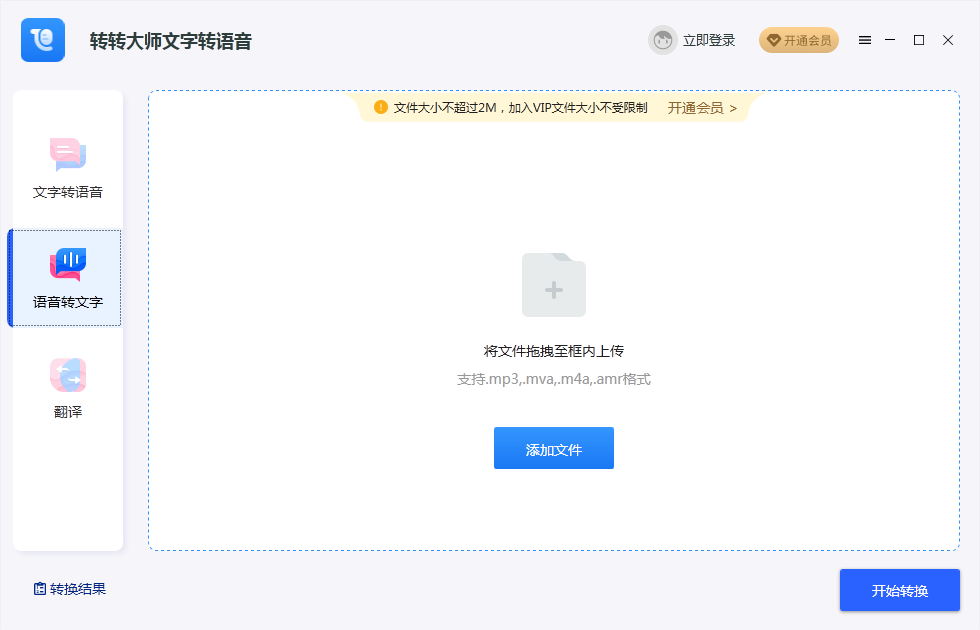
Task: Click 立即登录 to sign in
Action: coord(713,40)
